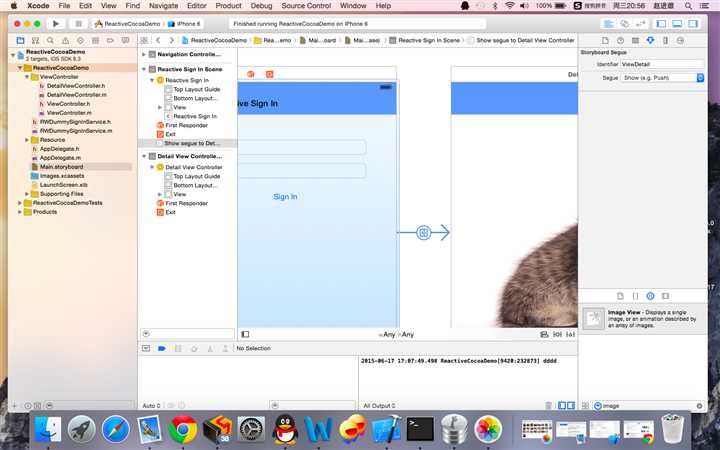The width and height of the screenshot is (720, 450).
Task: Show the File inspector
Action: [605, 40]
